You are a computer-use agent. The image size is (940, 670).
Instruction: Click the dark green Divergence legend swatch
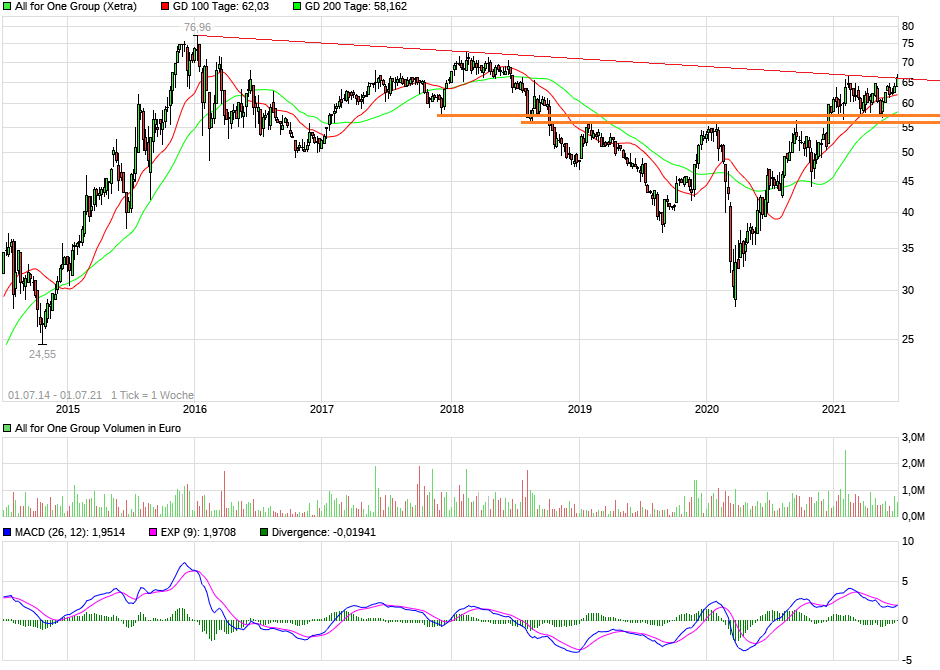pos(264,532)
